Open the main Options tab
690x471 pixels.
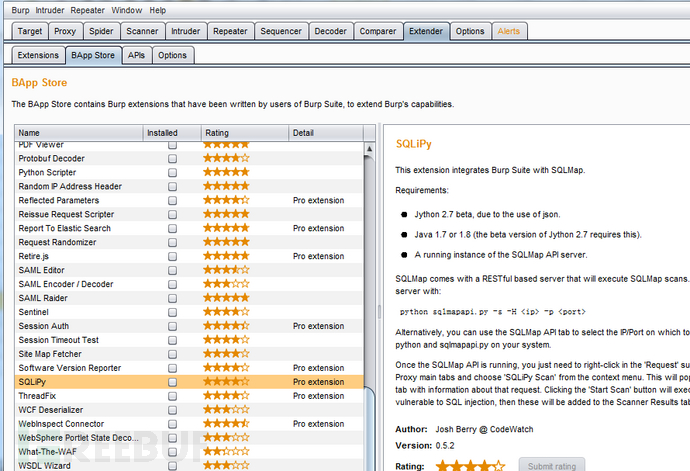(x=470, y=31)
